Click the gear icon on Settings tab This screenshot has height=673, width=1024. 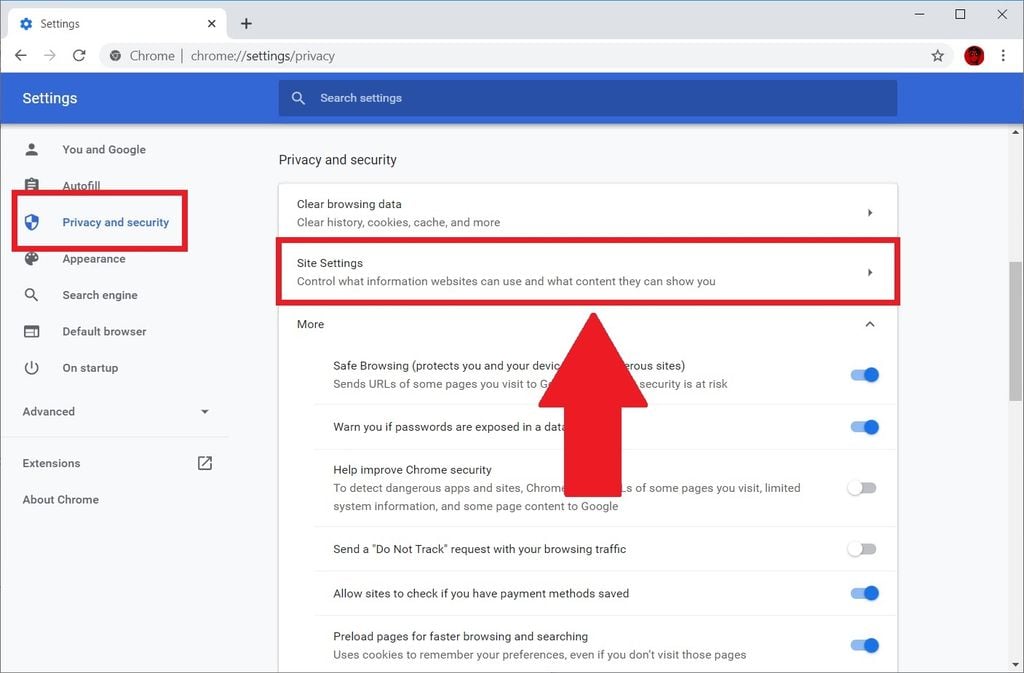[26, 23]
